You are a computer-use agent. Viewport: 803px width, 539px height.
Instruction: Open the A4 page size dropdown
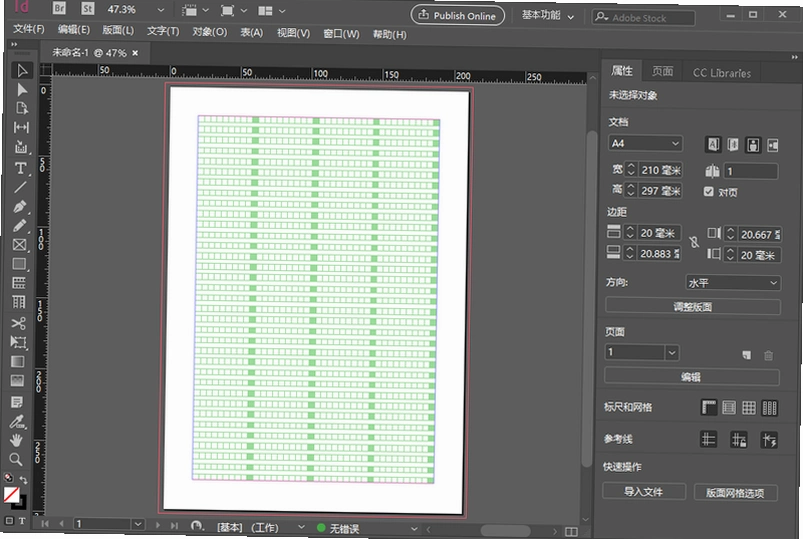tap(645, 143)
